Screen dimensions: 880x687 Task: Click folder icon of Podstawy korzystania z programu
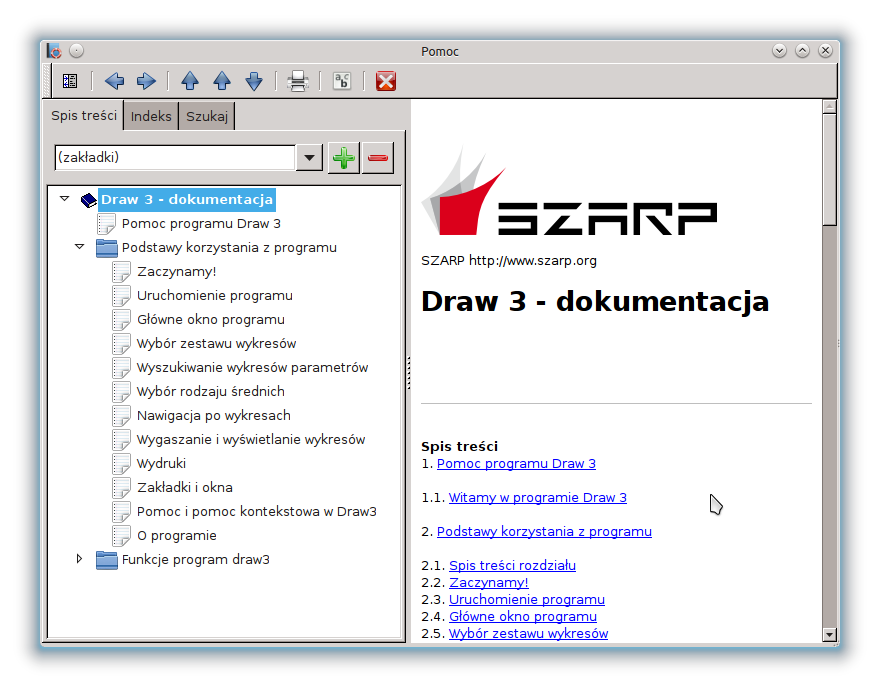coord(107,248)
